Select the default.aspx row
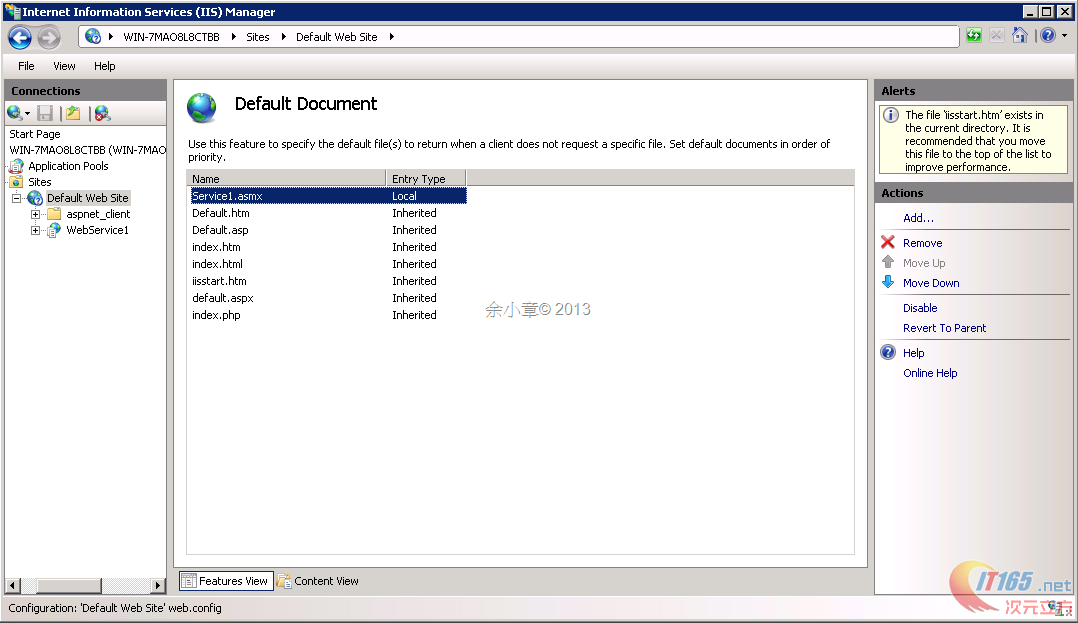Image resolution: width=1078 pixels, height=623 pixels. click(x=328, y=298)
